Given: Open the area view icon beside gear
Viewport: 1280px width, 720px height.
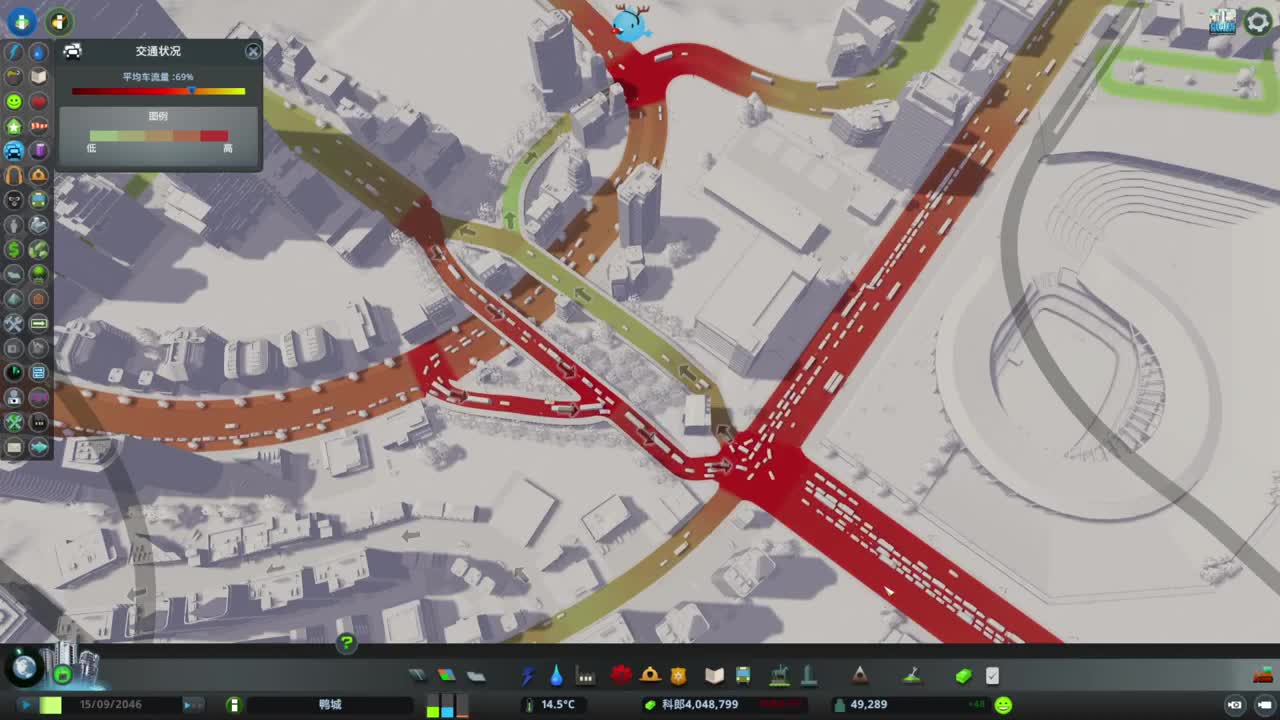Looking at the screenshot, I should (1222, 22).
